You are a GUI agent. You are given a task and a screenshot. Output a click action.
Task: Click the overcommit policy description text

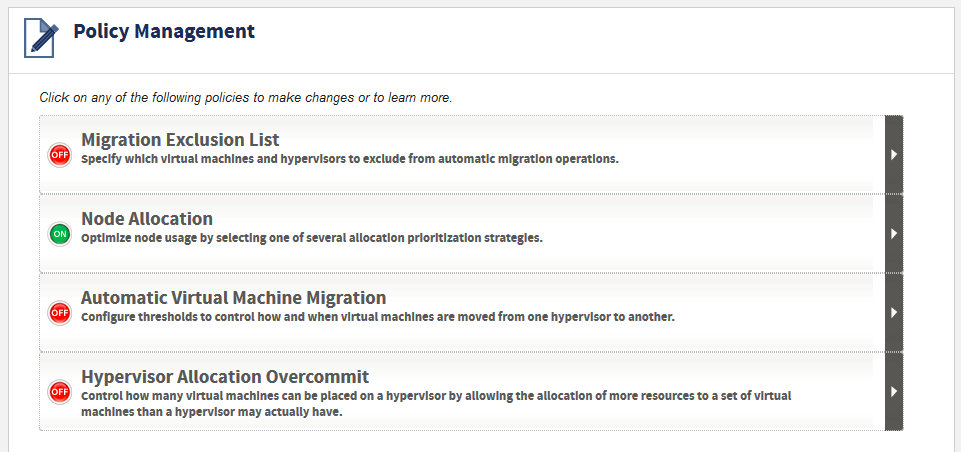tap(436, 404)
